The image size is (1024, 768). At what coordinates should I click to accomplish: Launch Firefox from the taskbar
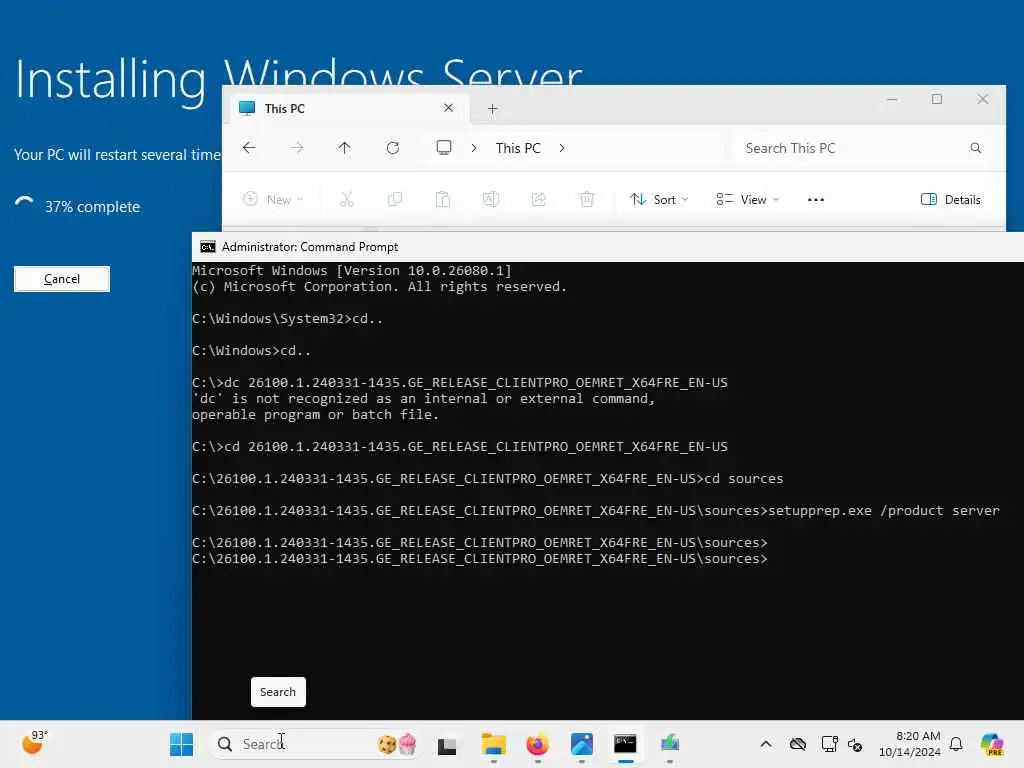[537, 744]
